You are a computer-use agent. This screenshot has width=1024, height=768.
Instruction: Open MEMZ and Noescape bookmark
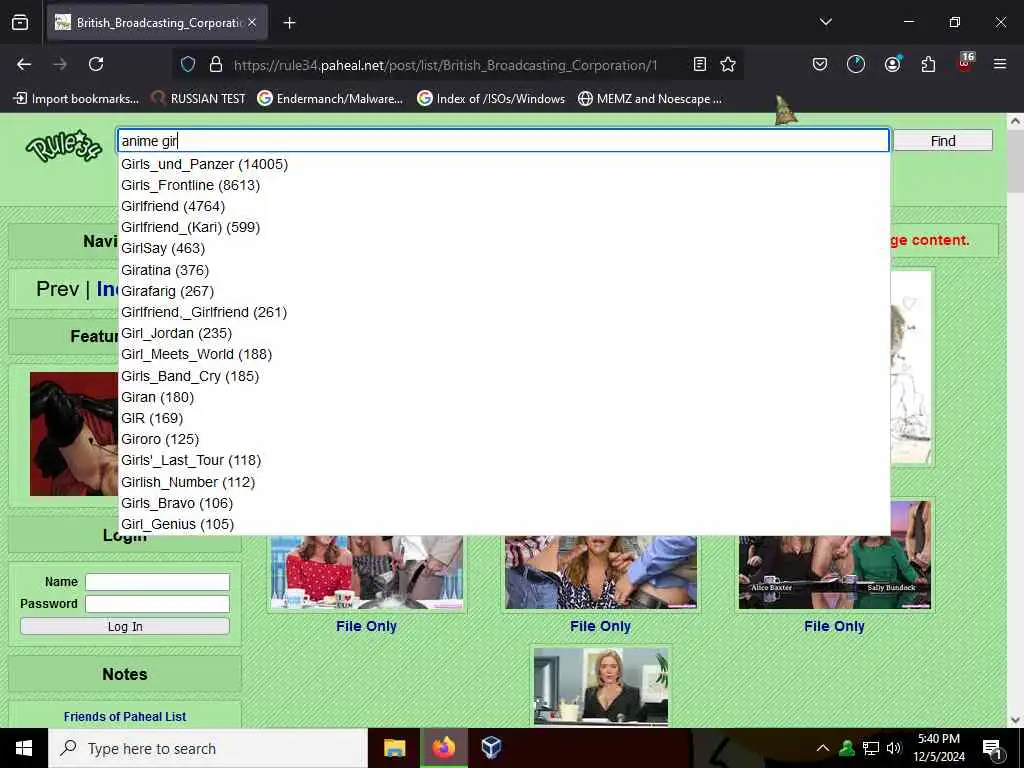click(x=650, y=99)
